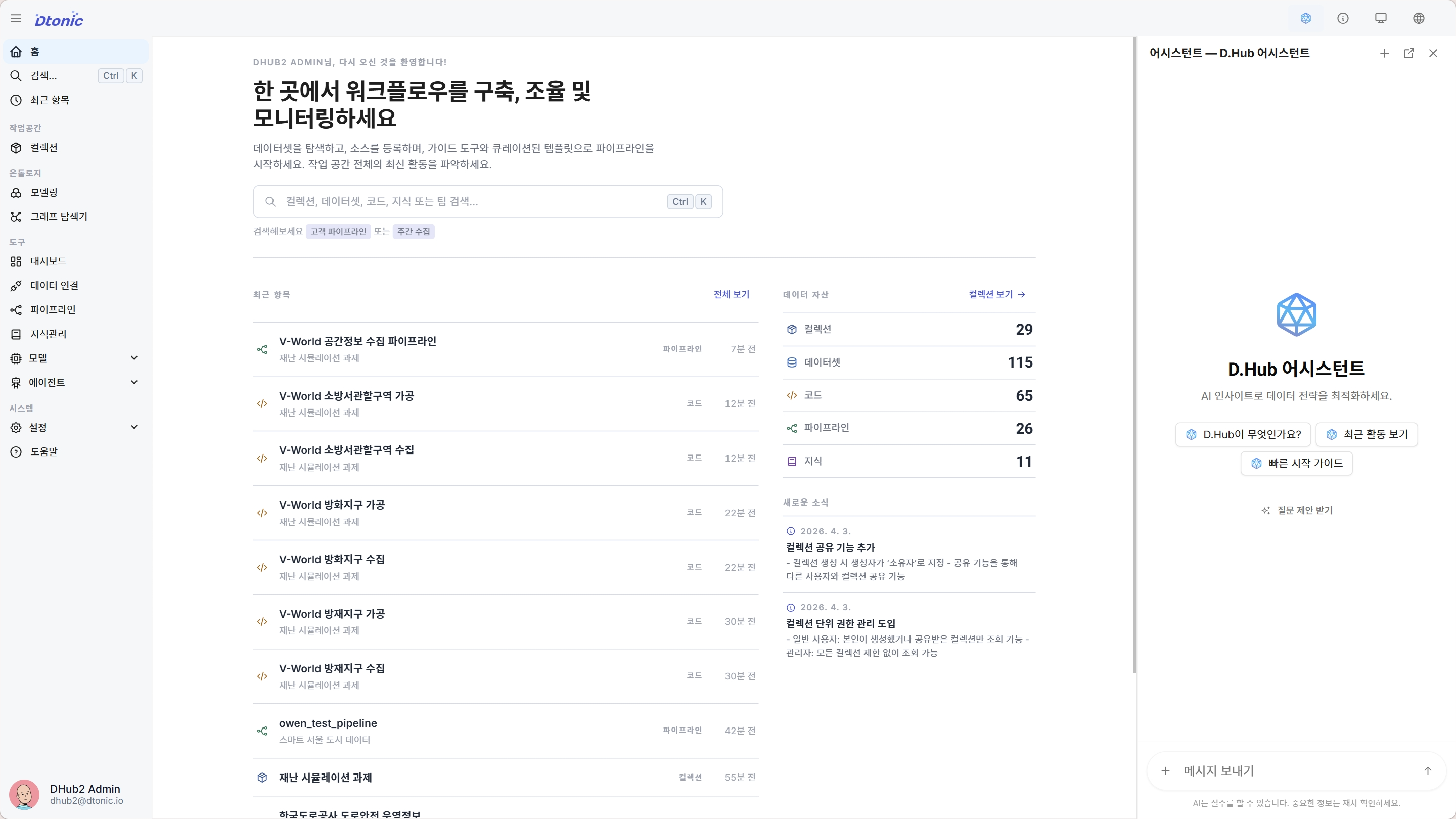Viewport: 1456px width, 819px height.
Task: Click the DHub2 Admin profile avatar
Action: tap(24, 794)
